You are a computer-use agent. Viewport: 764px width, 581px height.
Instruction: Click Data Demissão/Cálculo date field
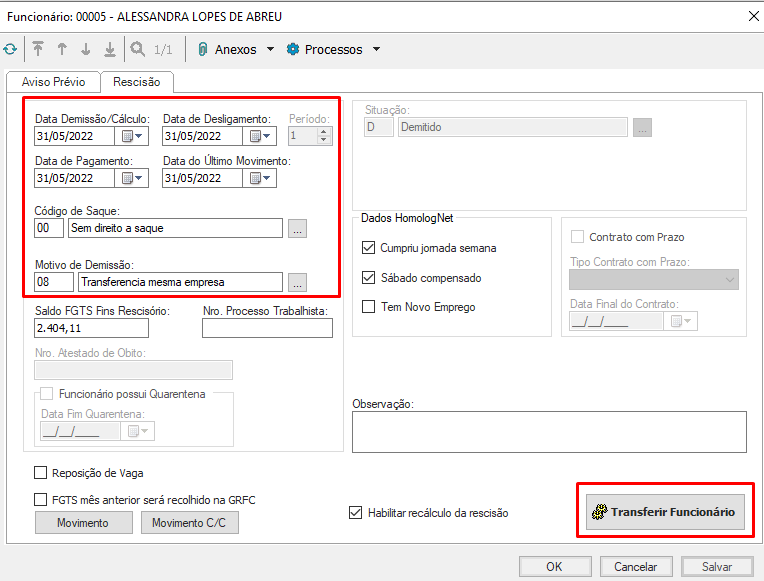pyautogui.click(x=75, y=136)
